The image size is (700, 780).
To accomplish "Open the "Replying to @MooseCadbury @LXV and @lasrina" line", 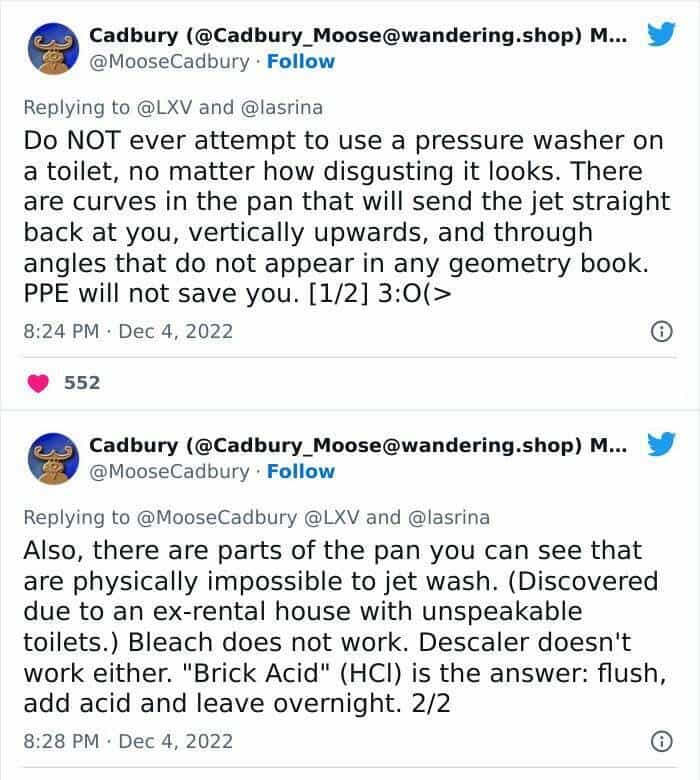I will [256, 517].
